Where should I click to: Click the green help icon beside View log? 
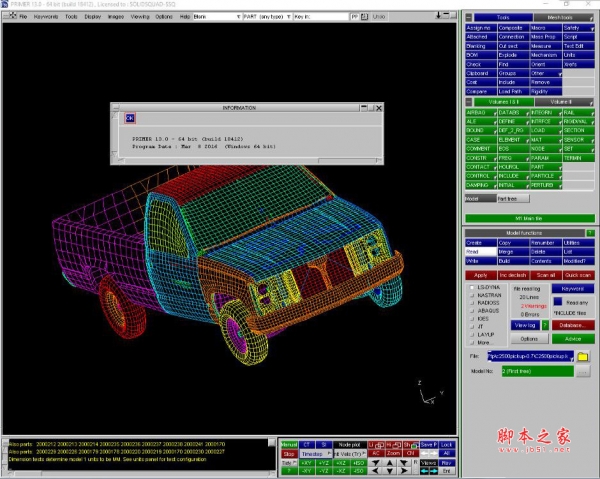point(545,325)
